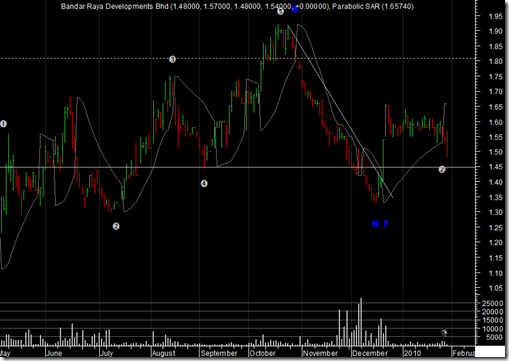This screenshot has height=361, width=509.
Task: Click the 2010 date axis label
Action: (412, 353)
